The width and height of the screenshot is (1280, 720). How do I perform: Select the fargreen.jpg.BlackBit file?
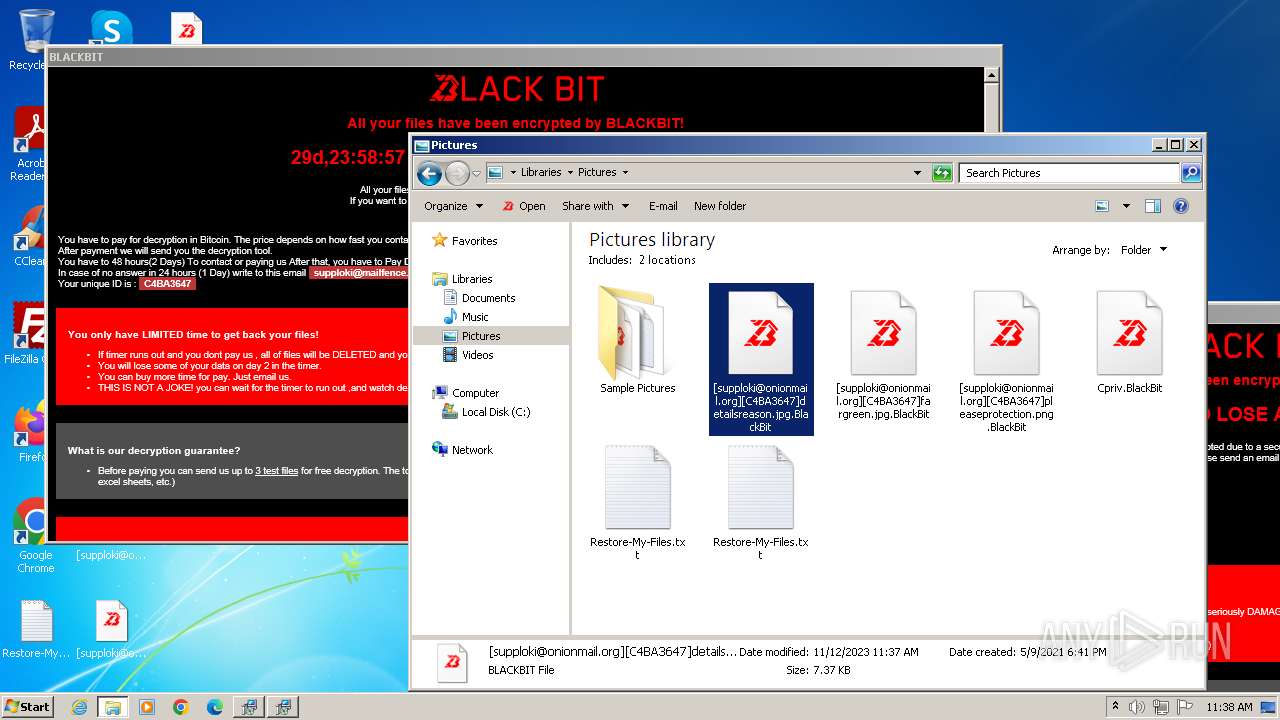[883, 354]
